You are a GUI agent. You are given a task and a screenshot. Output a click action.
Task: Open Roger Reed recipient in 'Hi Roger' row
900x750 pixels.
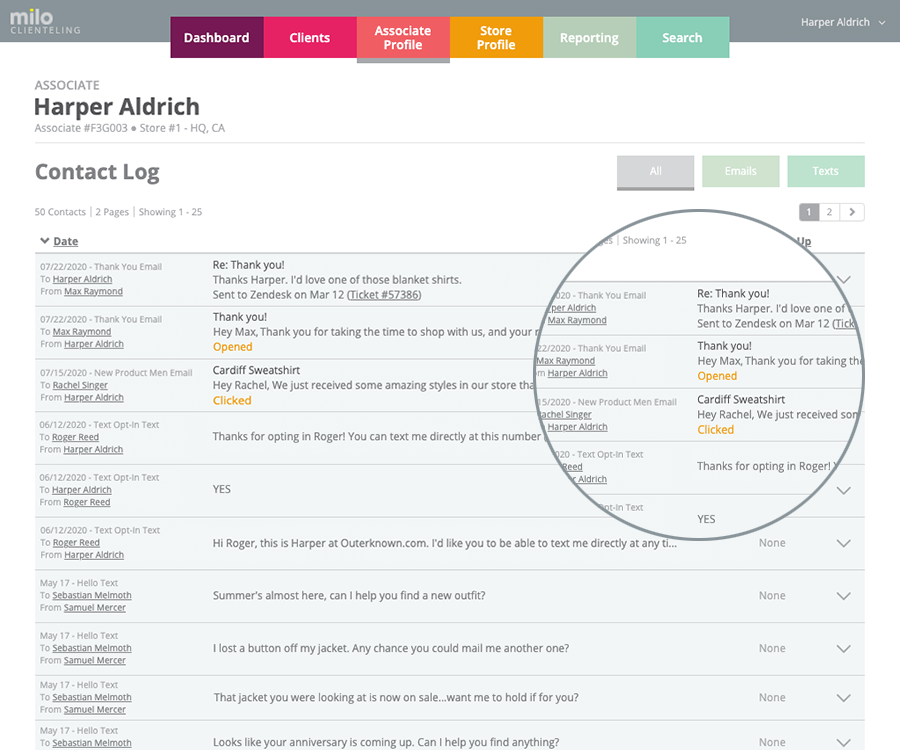(x=76, y=543)
